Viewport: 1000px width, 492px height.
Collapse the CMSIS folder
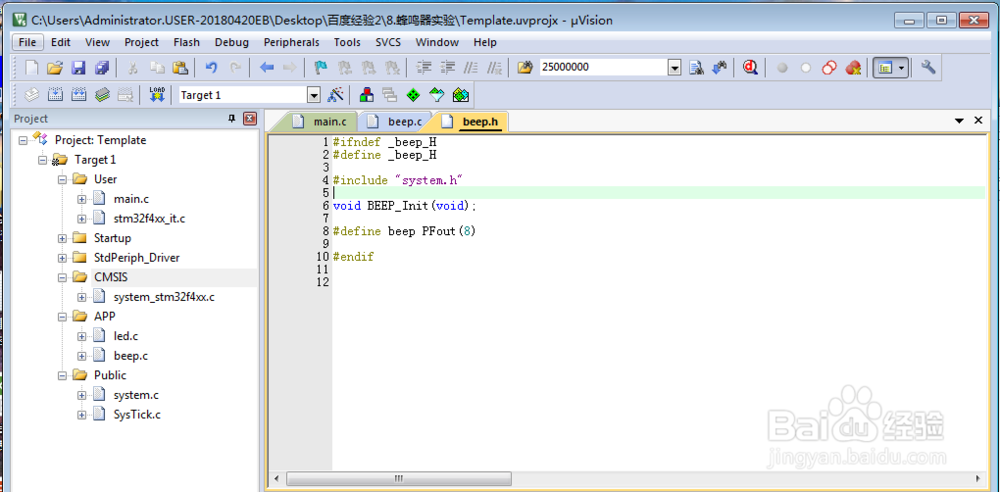(62, 278)
